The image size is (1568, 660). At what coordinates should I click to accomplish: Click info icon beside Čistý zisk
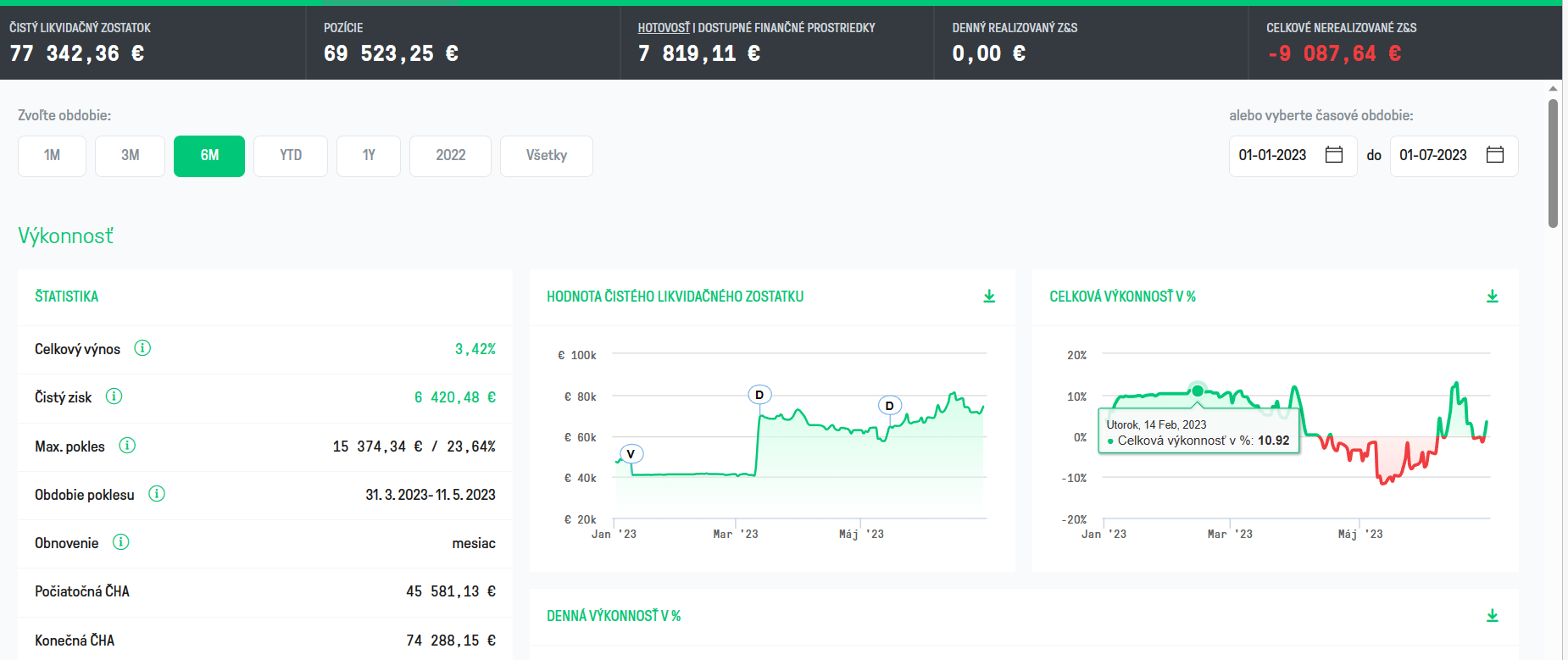pyautogui.click(x=114, y=397)
